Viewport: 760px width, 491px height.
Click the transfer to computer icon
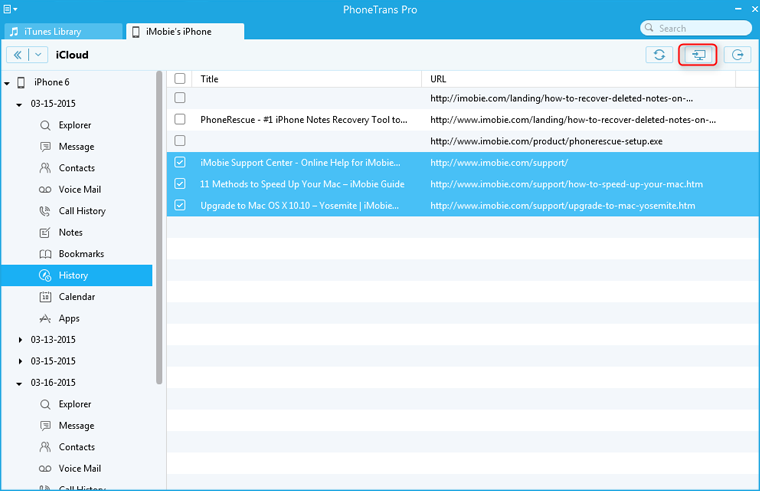698,55
